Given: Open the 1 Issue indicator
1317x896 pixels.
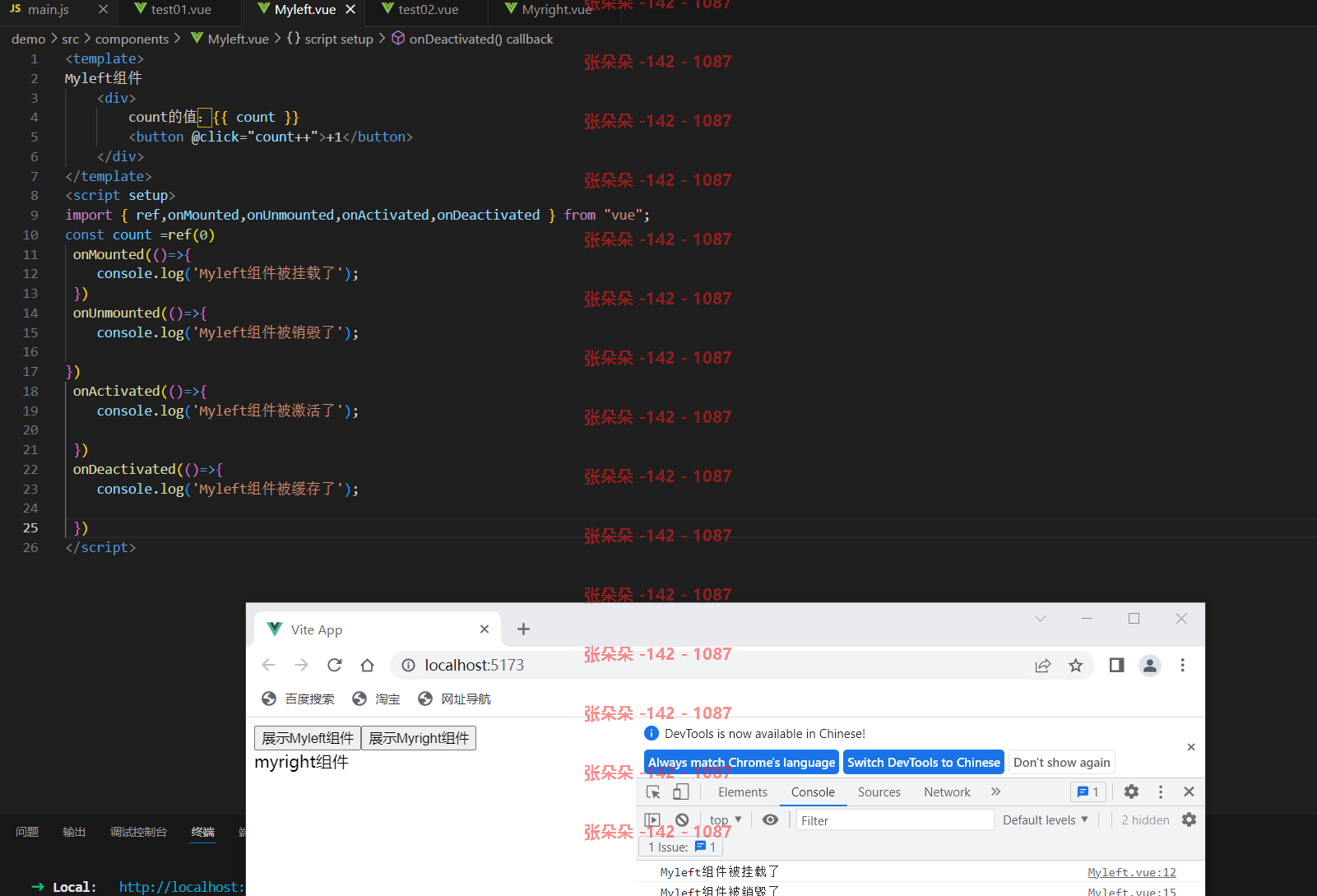Looking at the screenshot, I should 681,847.
